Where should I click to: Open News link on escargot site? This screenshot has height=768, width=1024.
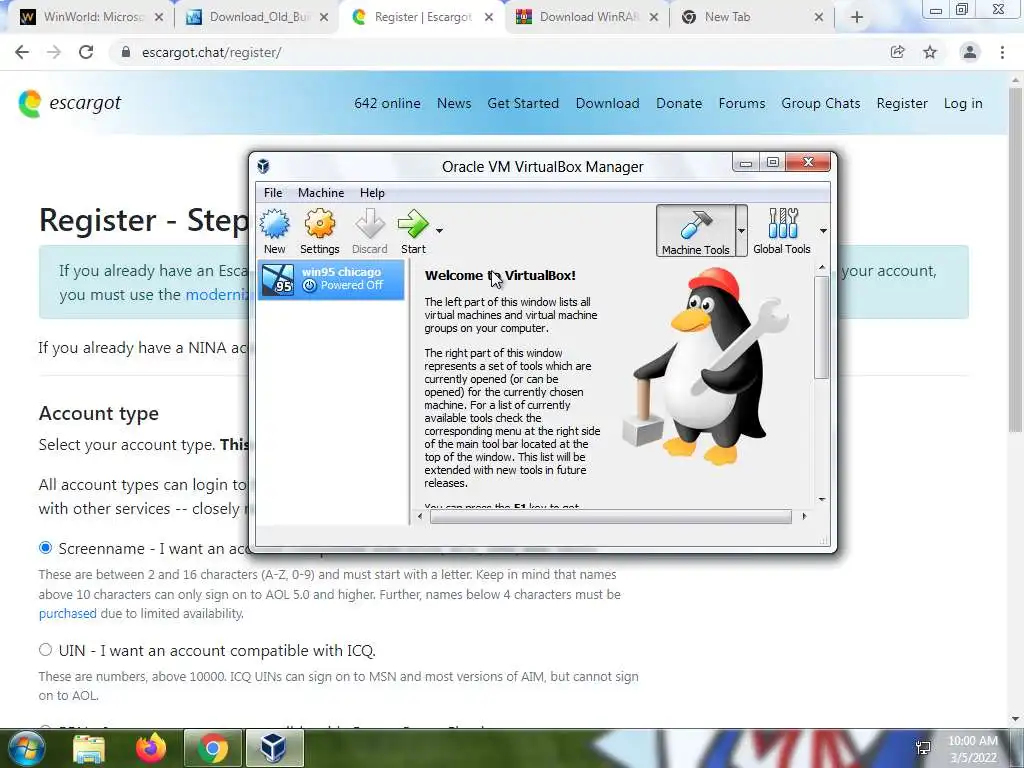click(x=454, y=103)
